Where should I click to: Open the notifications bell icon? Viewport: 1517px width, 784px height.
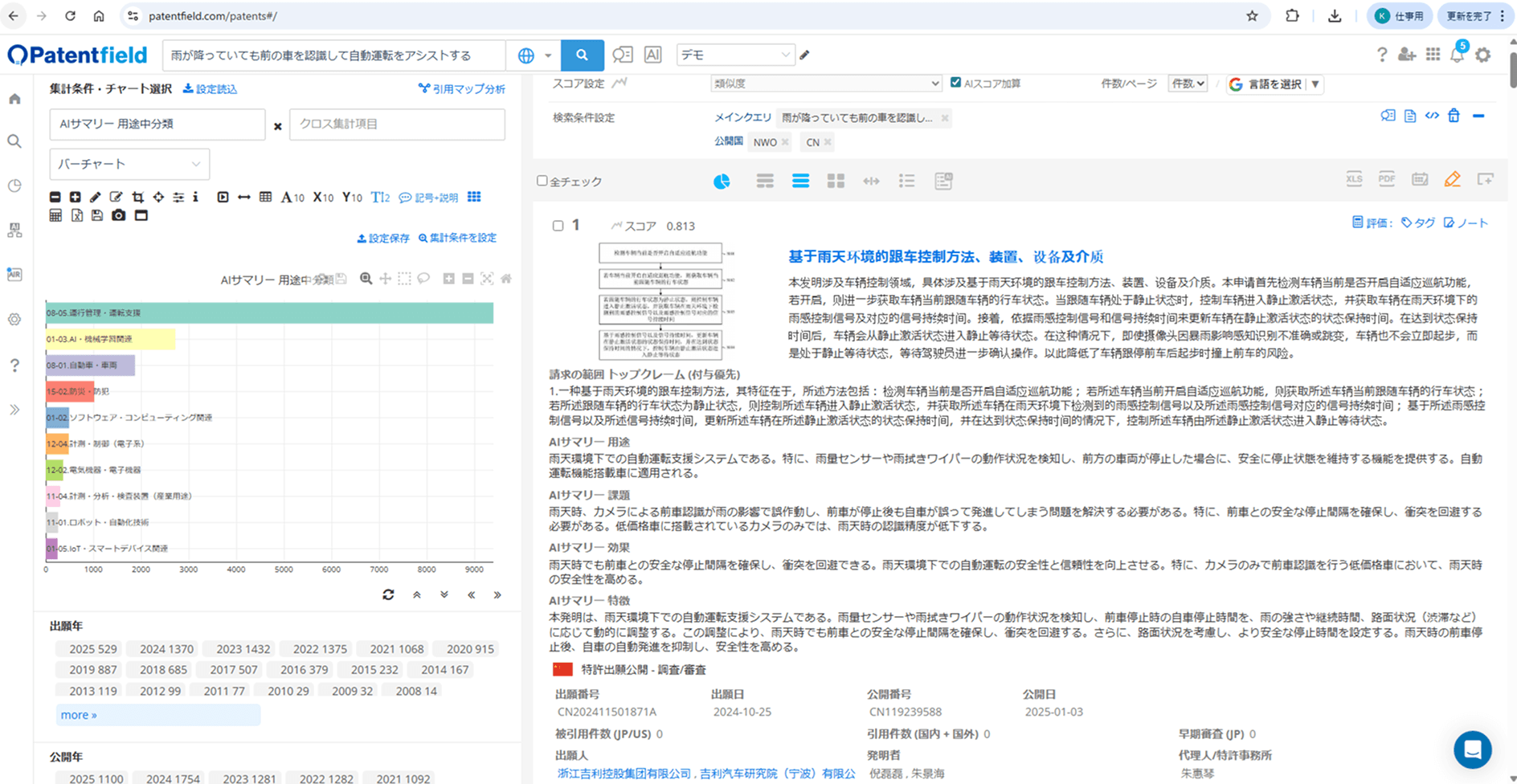(1457, 55)
